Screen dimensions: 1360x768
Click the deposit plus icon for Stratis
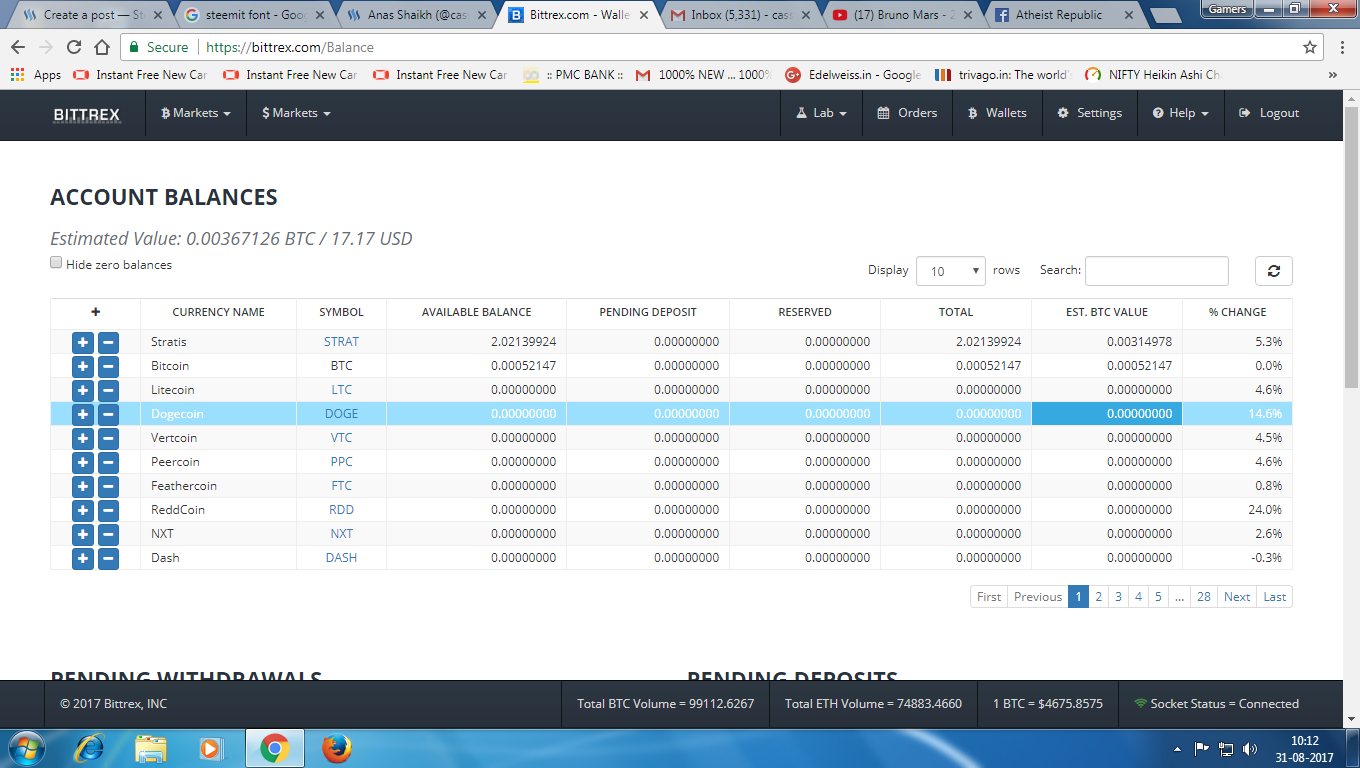click(83, 342)
